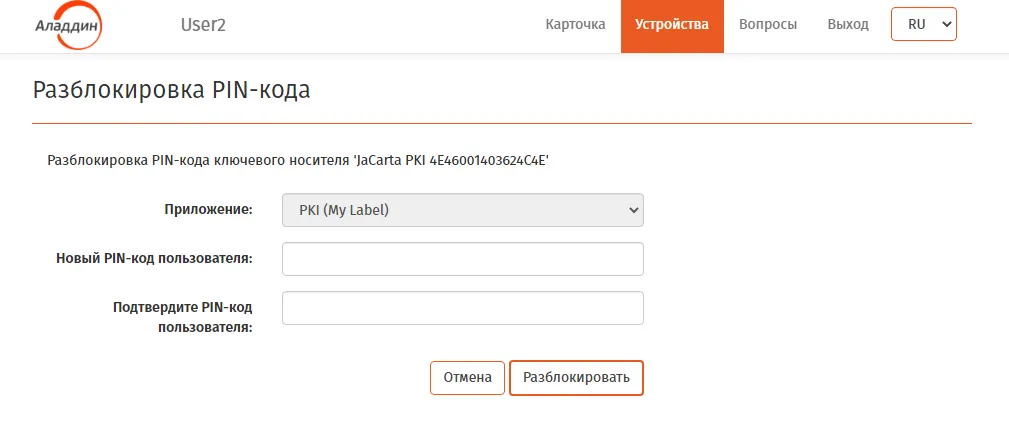1009x423 pixels.
Task: Focus the Новый PIN-код пользователя input field
Action: tap(463, 259)
